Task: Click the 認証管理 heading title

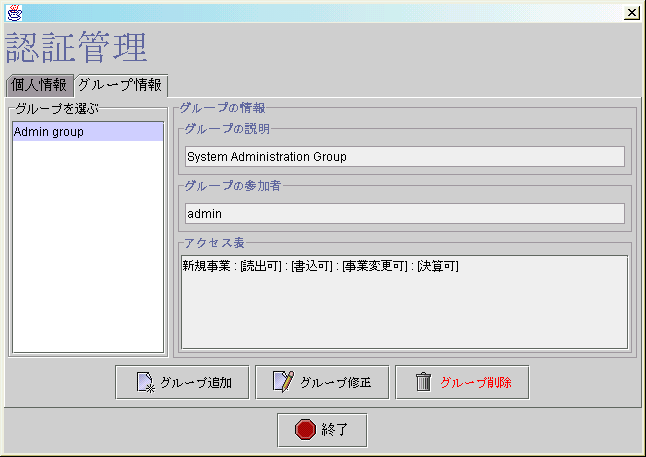Action: (x=77, y=48)
